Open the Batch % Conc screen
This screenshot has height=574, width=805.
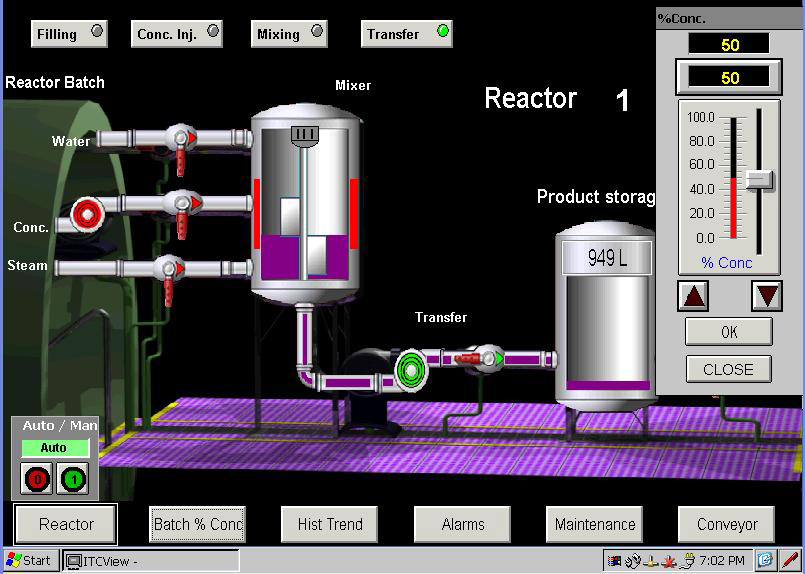pos(198,524)
